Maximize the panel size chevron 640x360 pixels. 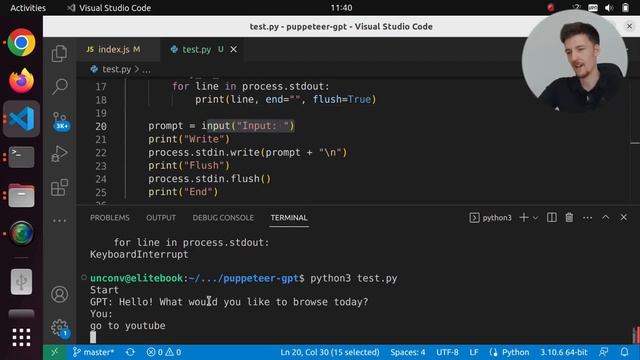(x=606, y=218)
